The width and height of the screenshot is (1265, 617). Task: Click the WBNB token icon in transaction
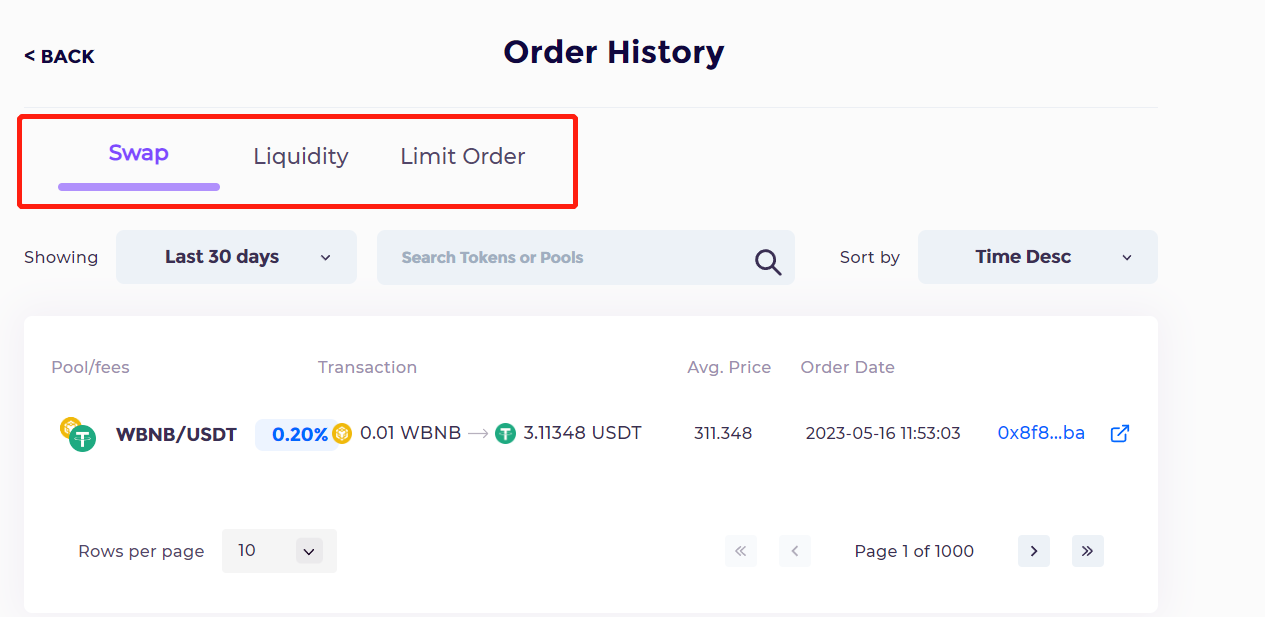[342, 433]
